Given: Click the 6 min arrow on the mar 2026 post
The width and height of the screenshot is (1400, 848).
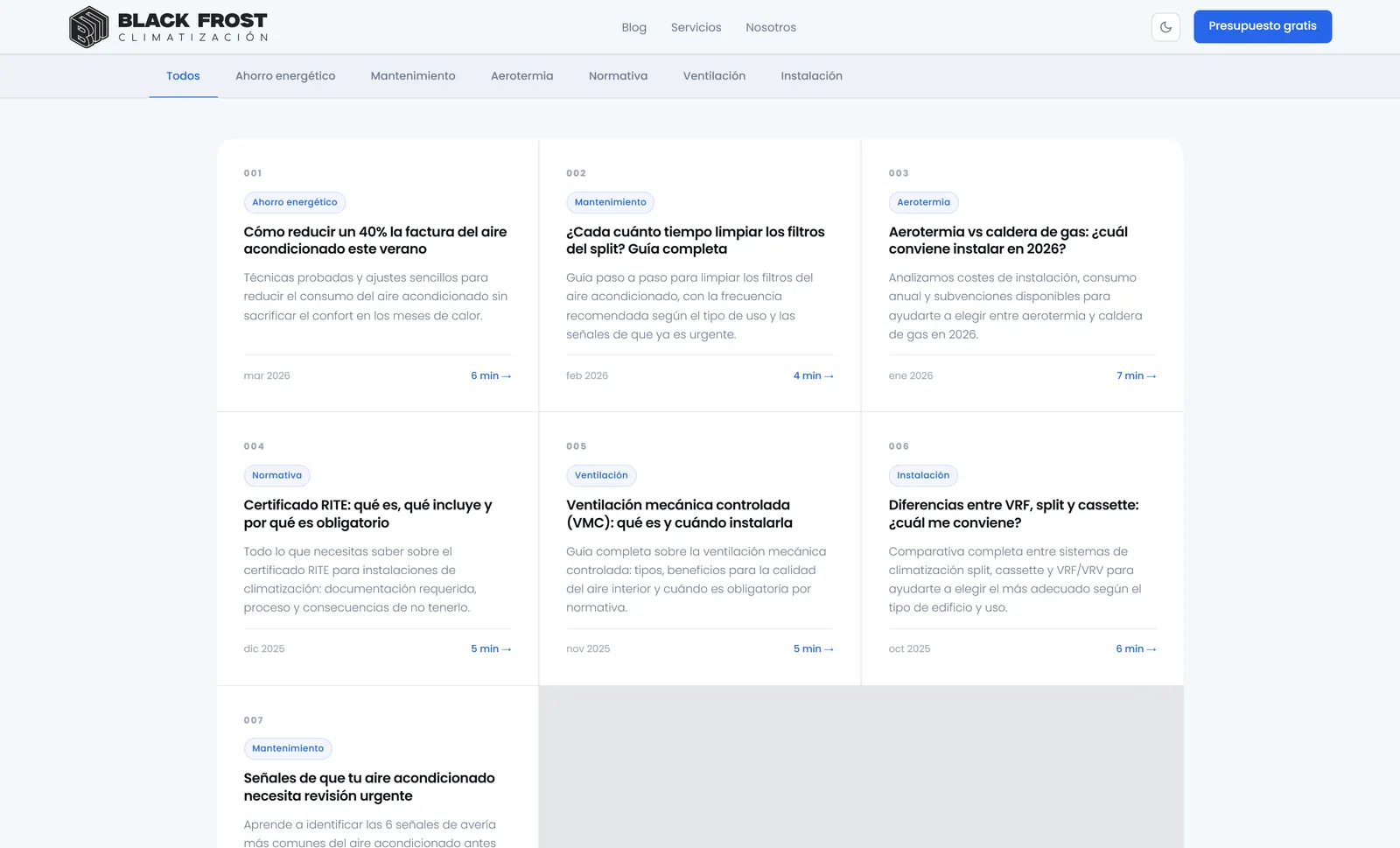Looking at the screenshot, I should [x=491, y=375].
